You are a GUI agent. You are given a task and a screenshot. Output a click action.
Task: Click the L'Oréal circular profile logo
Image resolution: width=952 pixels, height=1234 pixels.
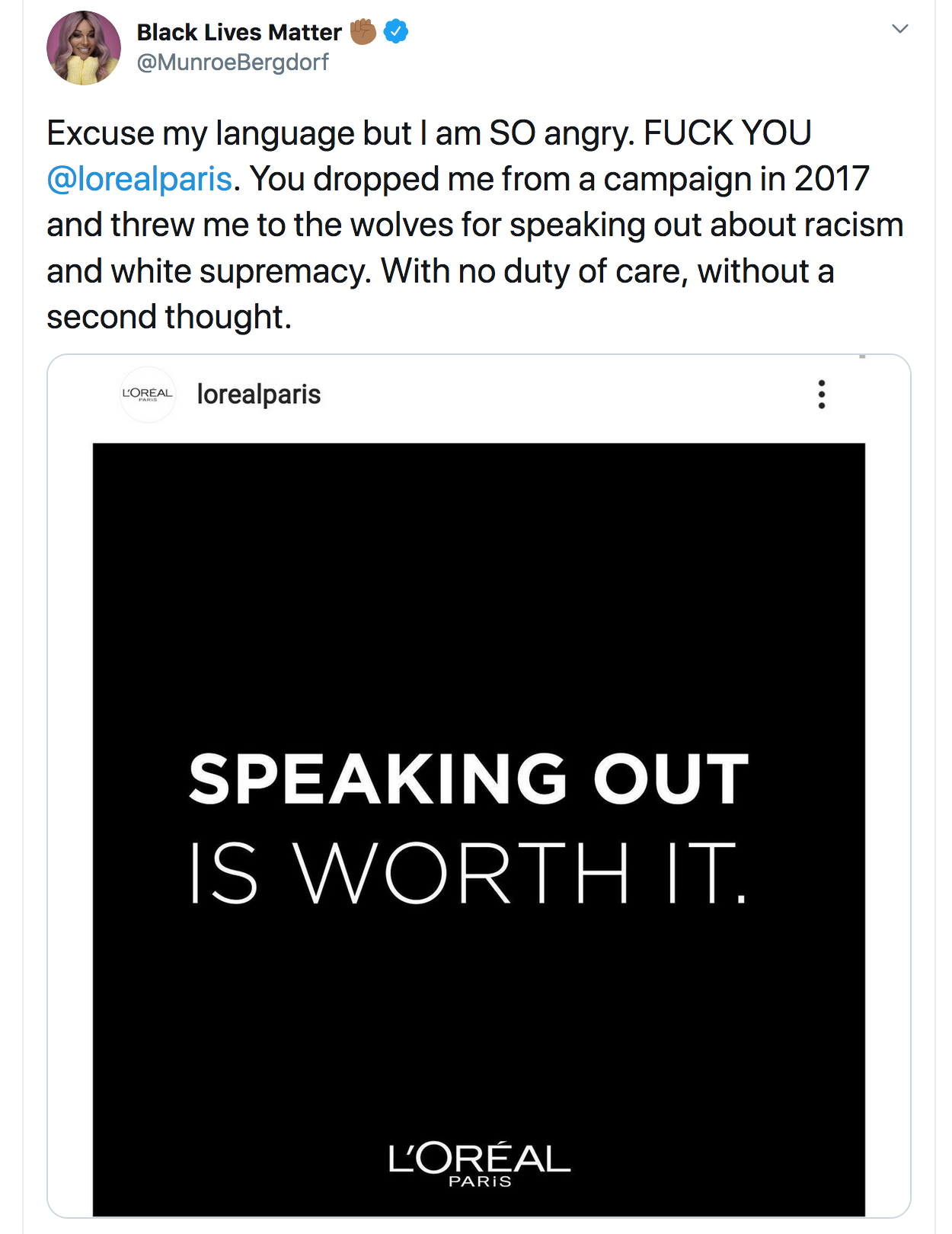click(x=148, y=394)
